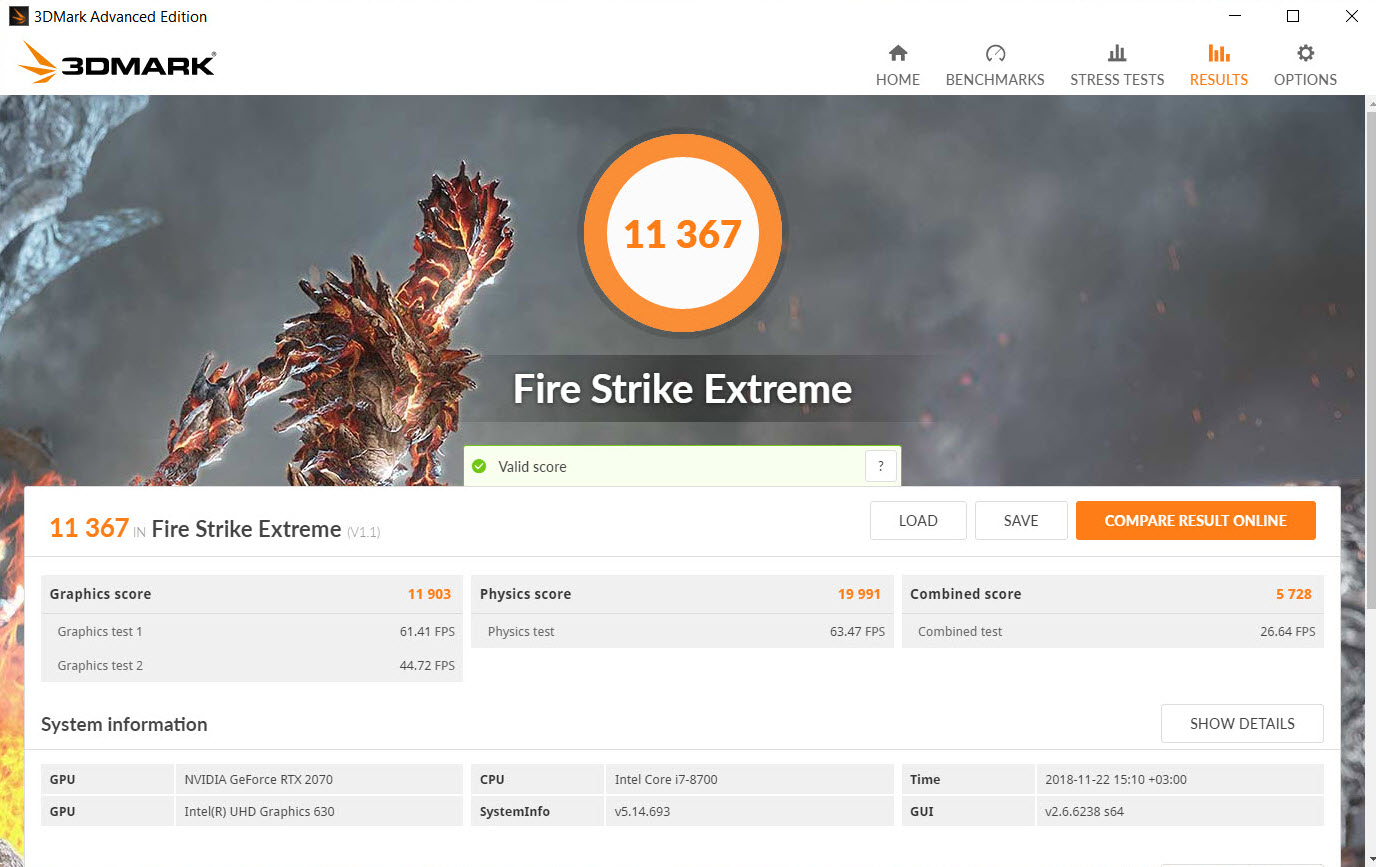Click the Physics test row
The width and height of the screenshot is (1376, 867).
(x=682, y=631)
